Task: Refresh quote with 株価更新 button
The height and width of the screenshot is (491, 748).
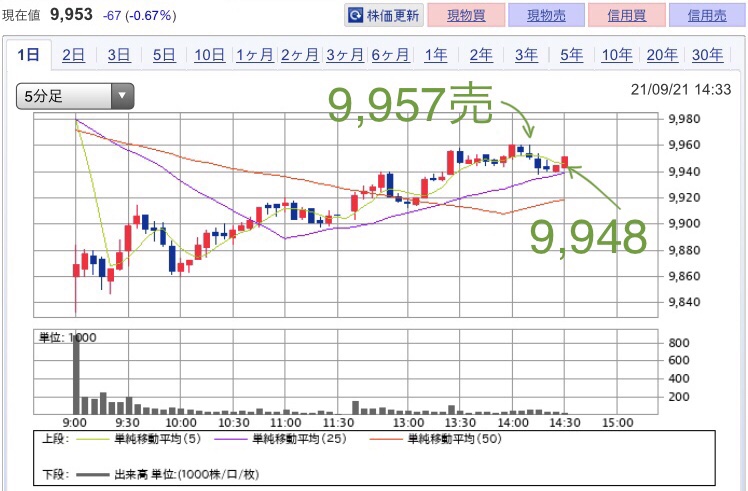Action: (384, 16)
